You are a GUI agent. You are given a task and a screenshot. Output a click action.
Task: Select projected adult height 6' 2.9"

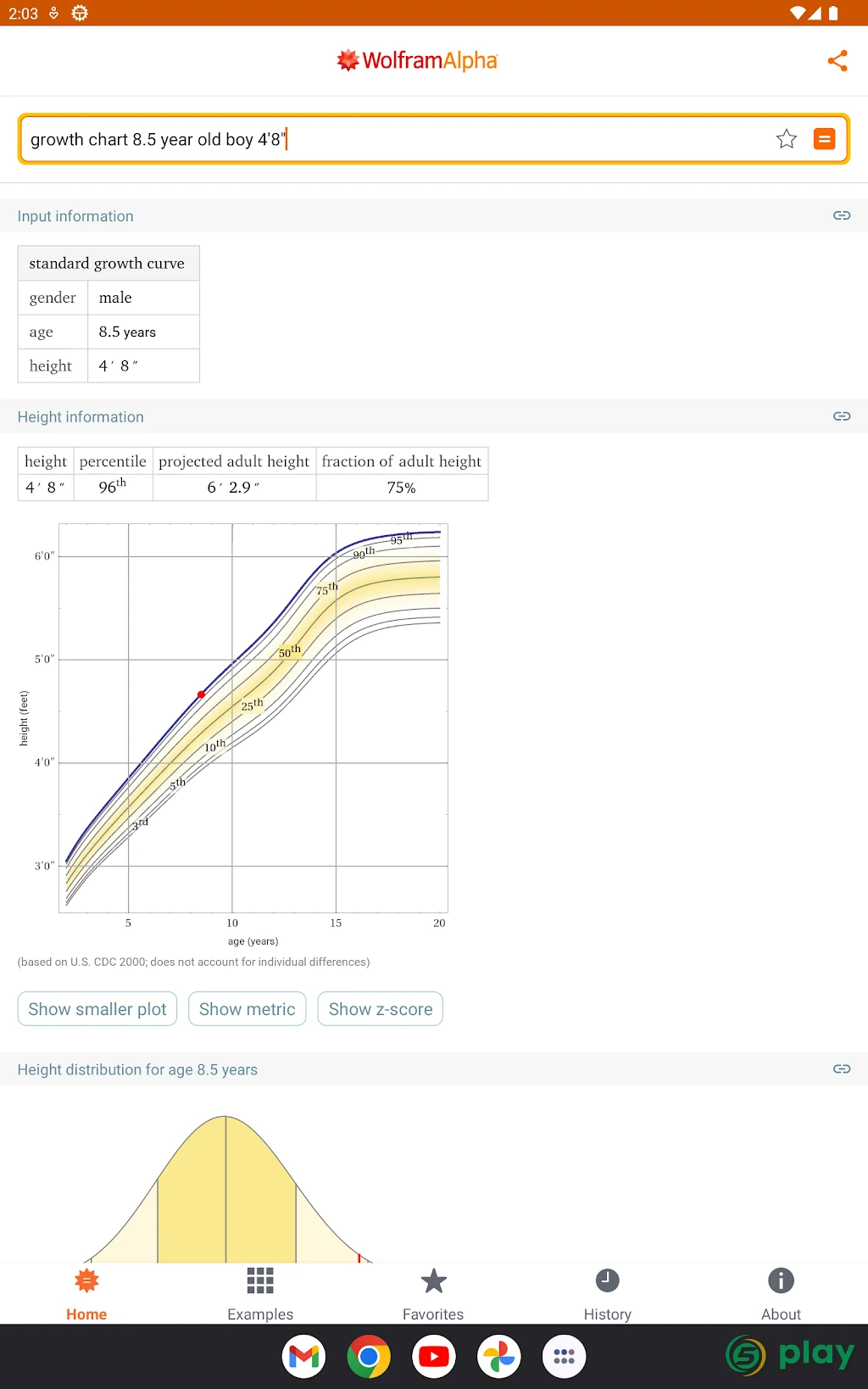pos(234,488)
